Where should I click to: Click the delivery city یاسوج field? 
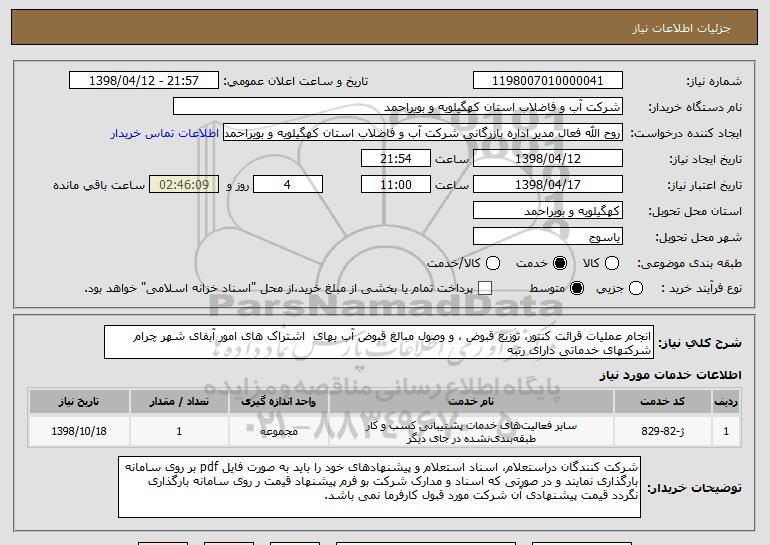pos(548,237)
